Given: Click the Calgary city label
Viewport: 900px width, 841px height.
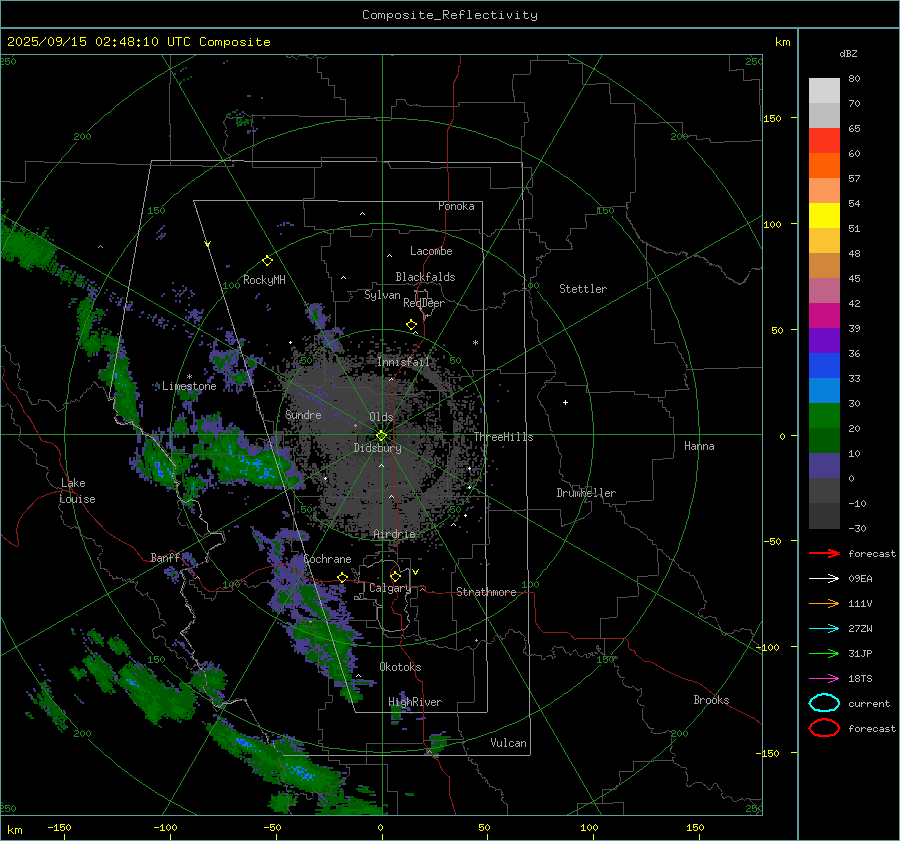Looking at the screenshot, I should click(x=390, y=588).
